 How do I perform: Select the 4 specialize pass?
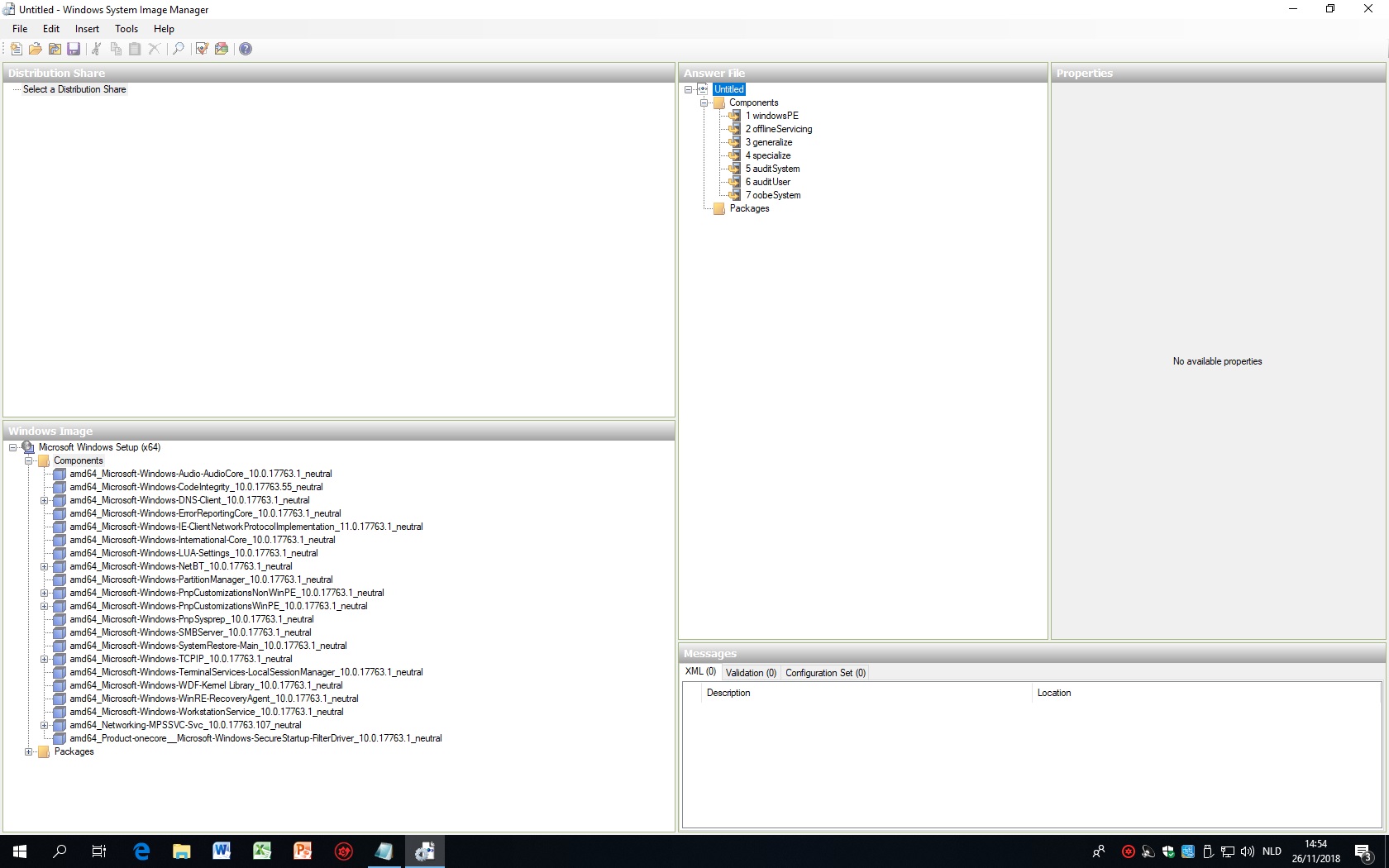point(768,155)
